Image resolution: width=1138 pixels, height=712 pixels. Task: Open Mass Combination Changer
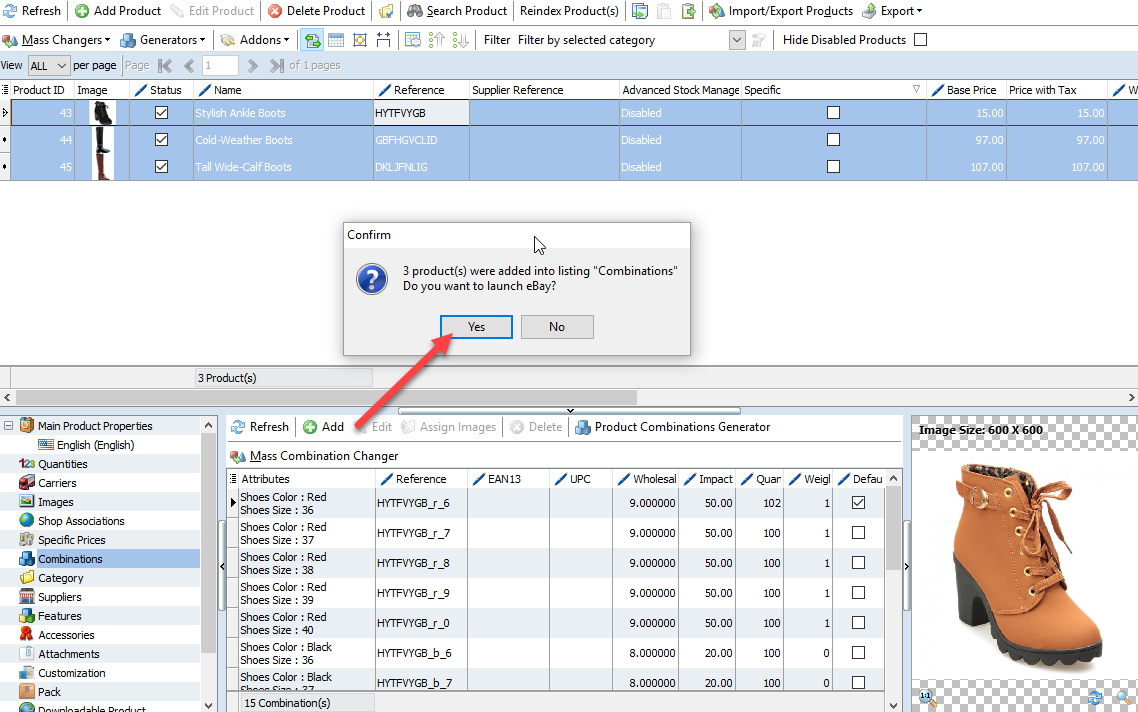pyautogui.click(x=314, y=456)
